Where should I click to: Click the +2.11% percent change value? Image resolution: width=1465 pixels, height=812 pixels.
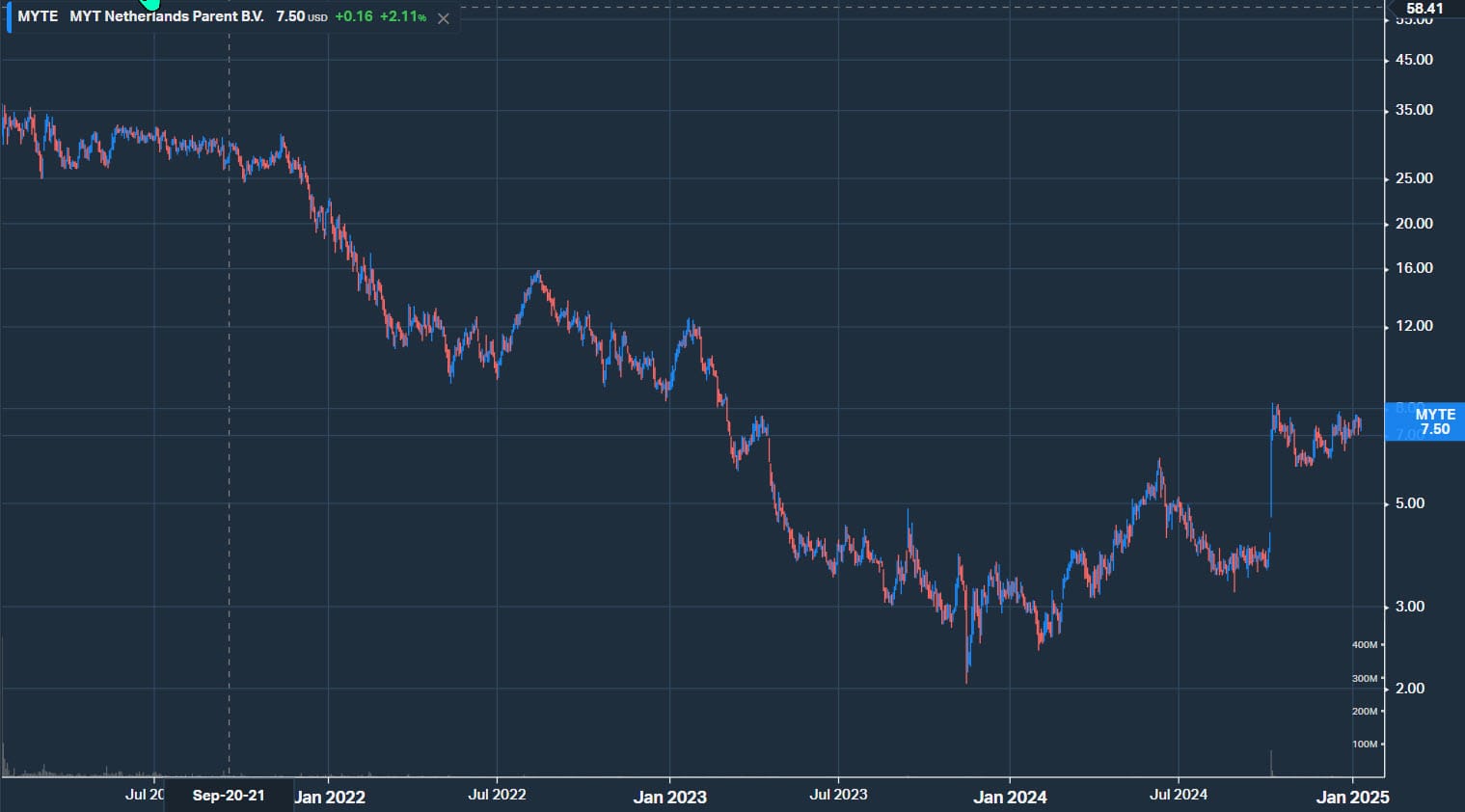[x=403, y=16]
